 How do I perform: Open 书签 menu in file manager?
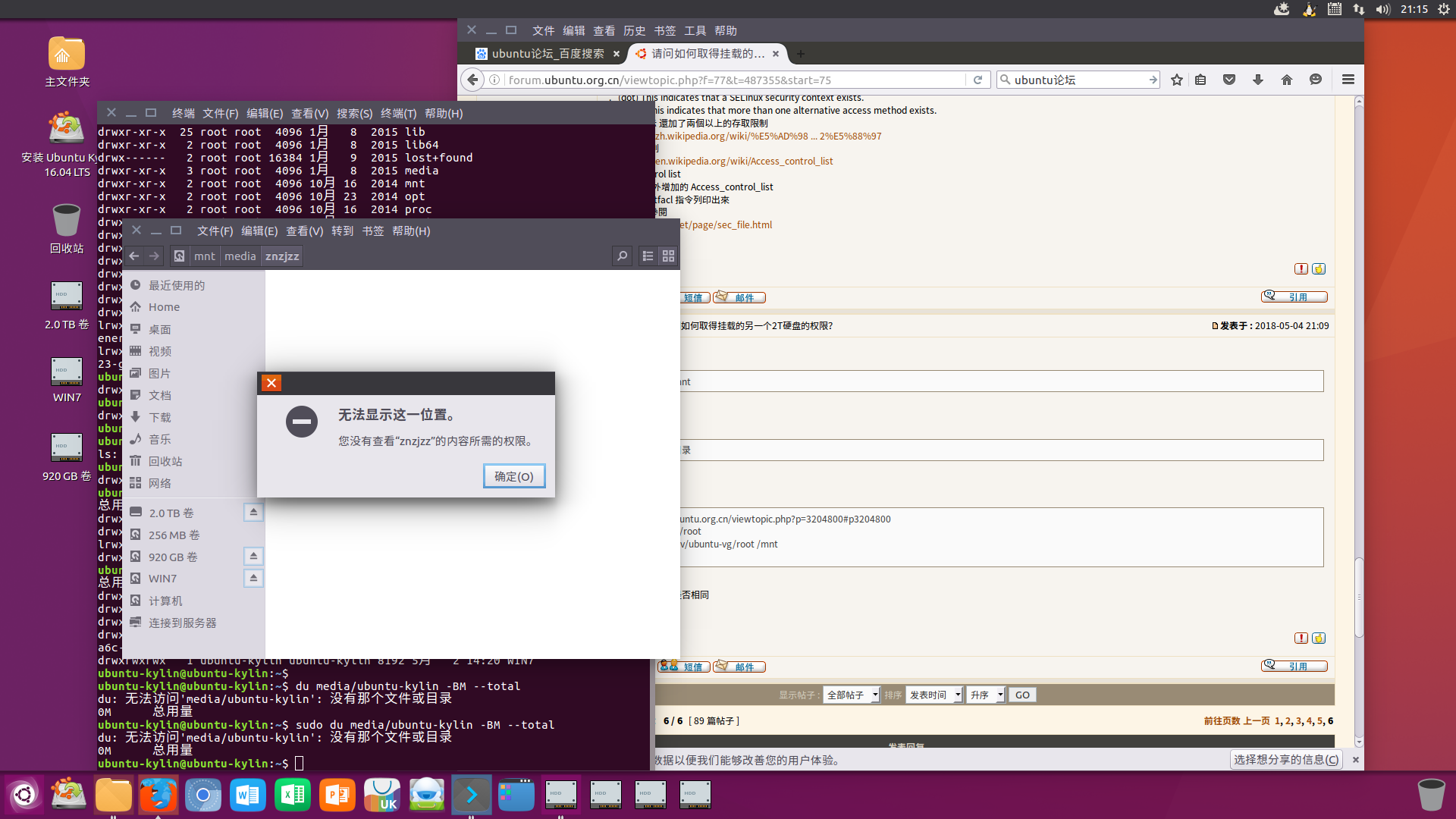pyautogui.click(x=372, y=231)
